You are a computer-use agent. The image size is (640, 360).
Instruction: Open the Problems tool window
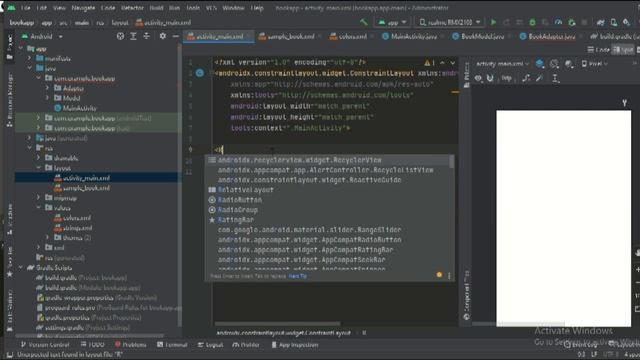pyautogui.click(x=130, y=345)
